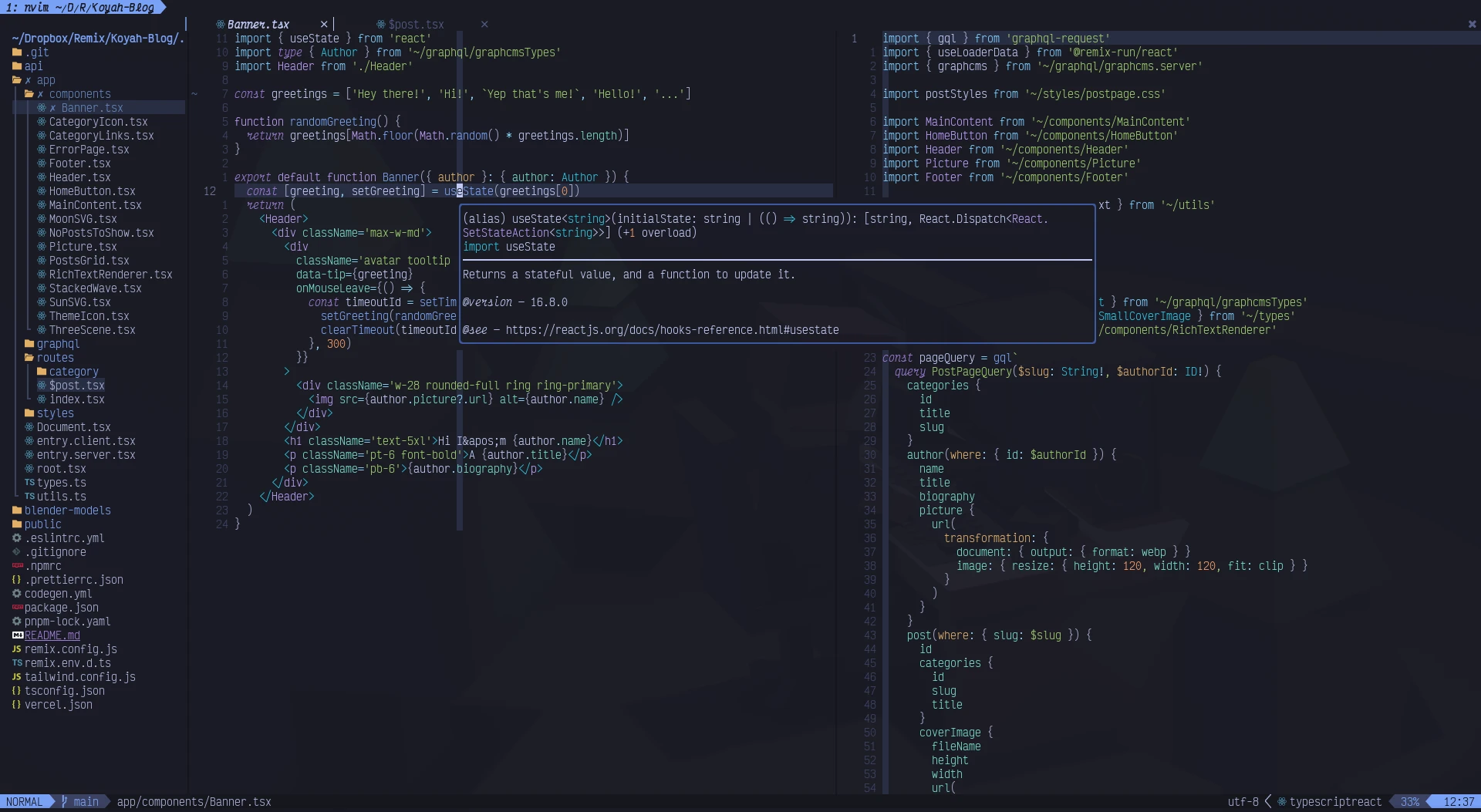Click the api folder icon

[x=17, y=66]
